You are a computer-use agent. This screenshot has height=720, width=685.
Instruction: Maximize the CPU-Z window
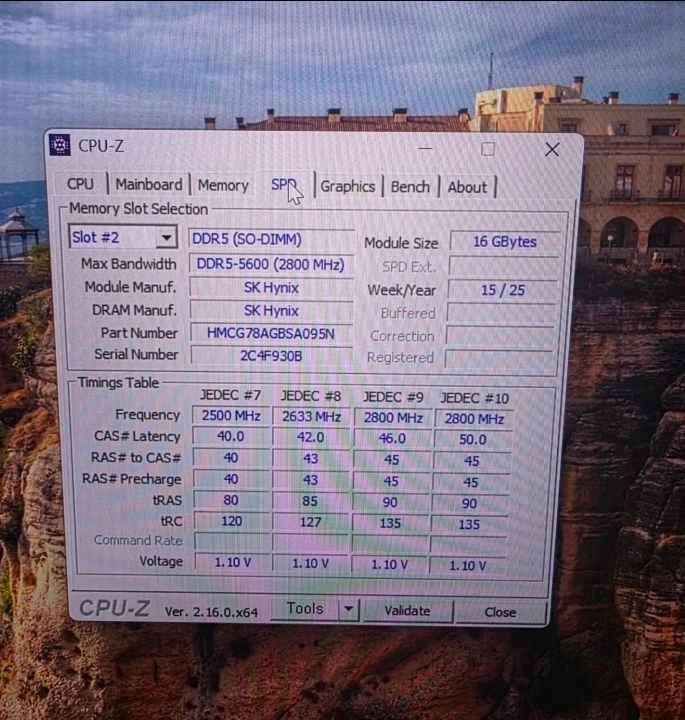(x=488, y=149)
